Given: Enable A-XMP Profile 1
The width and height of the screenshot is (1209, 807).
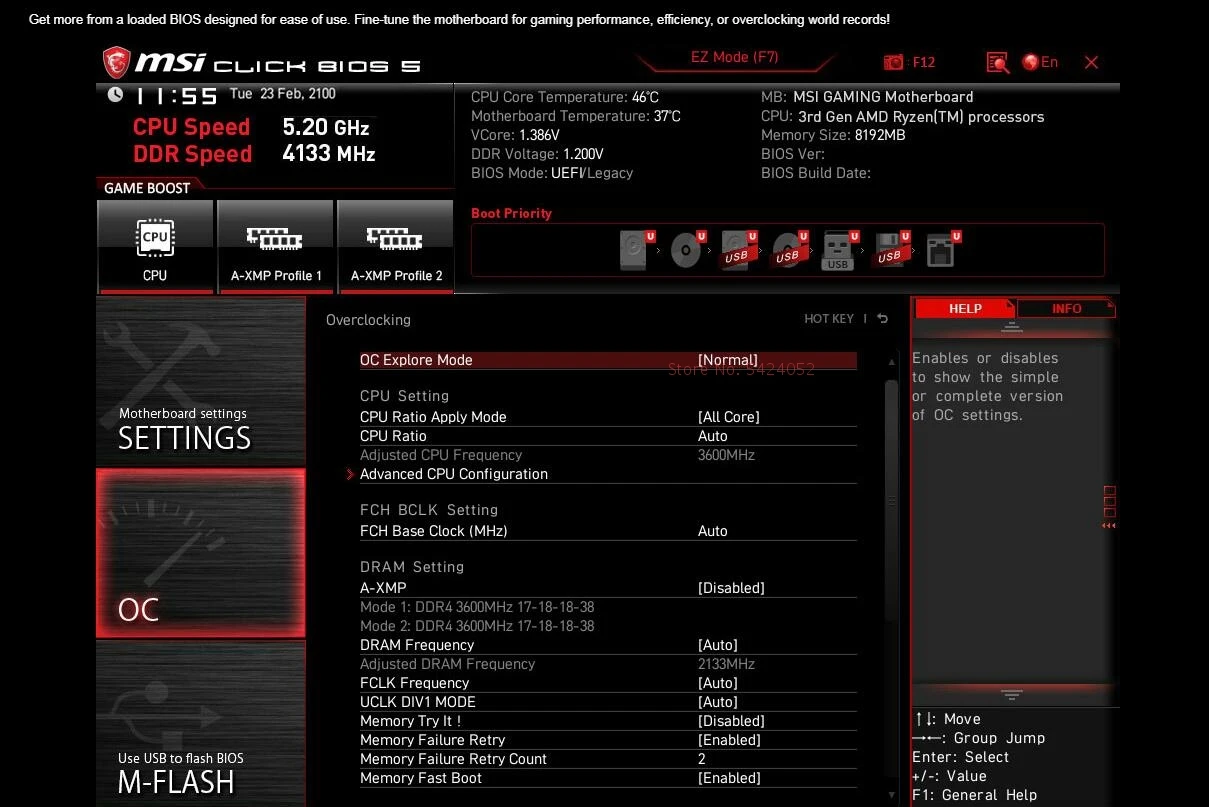Looking at the screenshot, I should (275, 246).
